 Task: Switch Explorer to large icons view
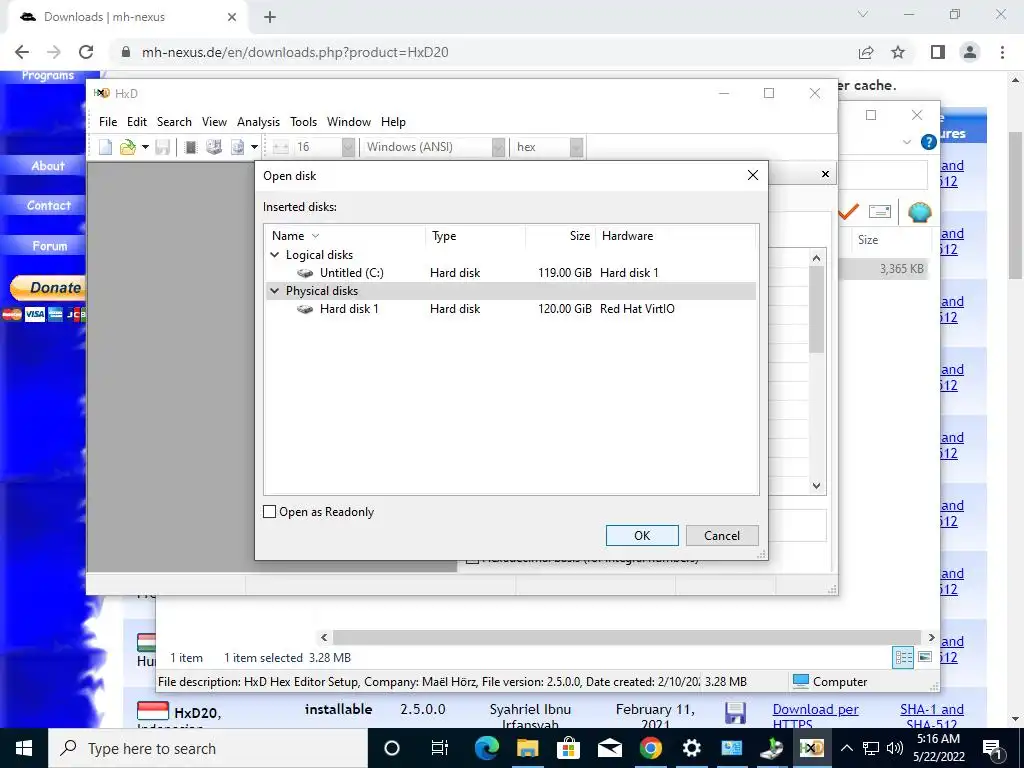click(925, 657)
